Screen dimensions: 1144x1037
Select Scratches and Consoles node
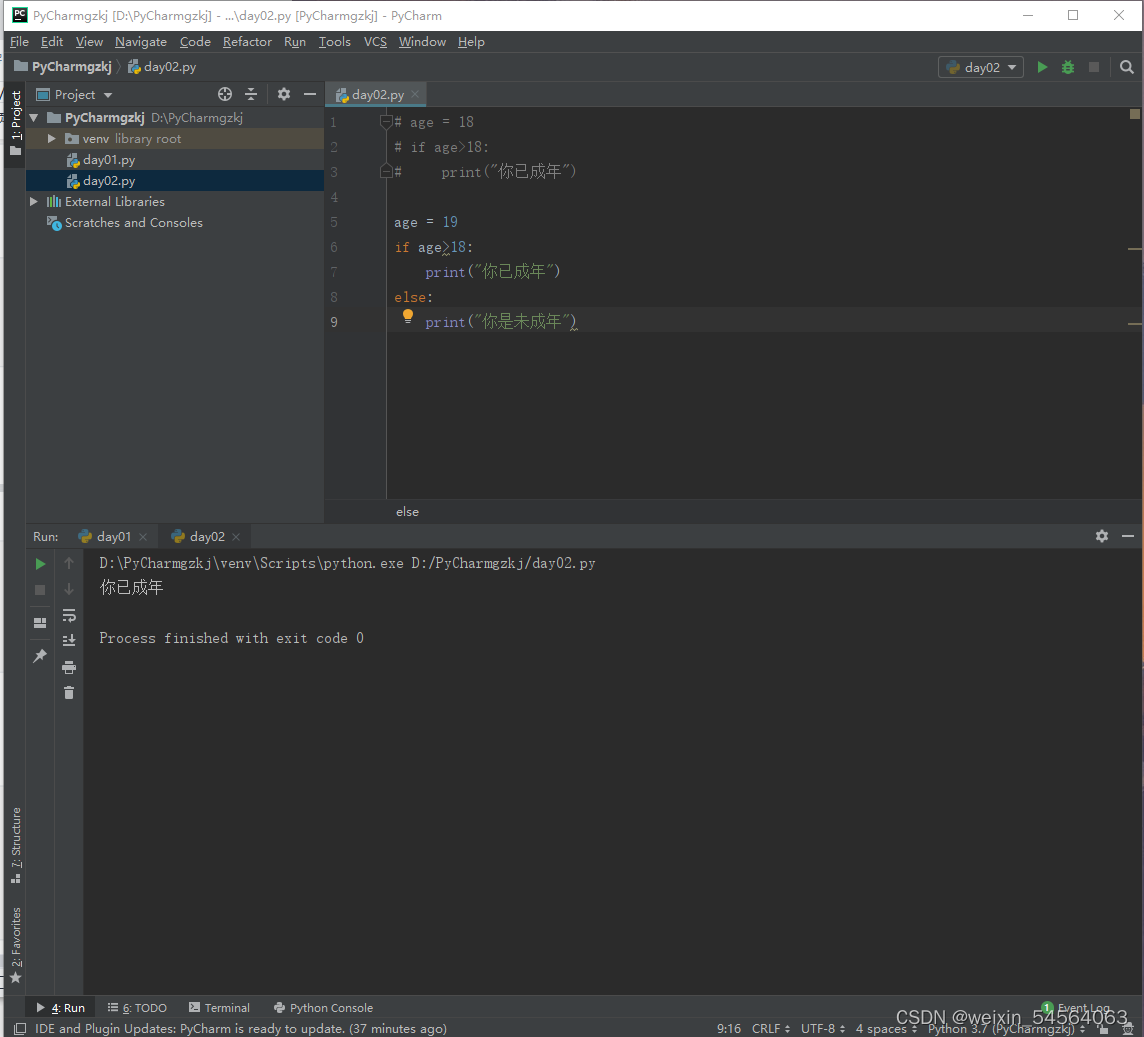134,223
